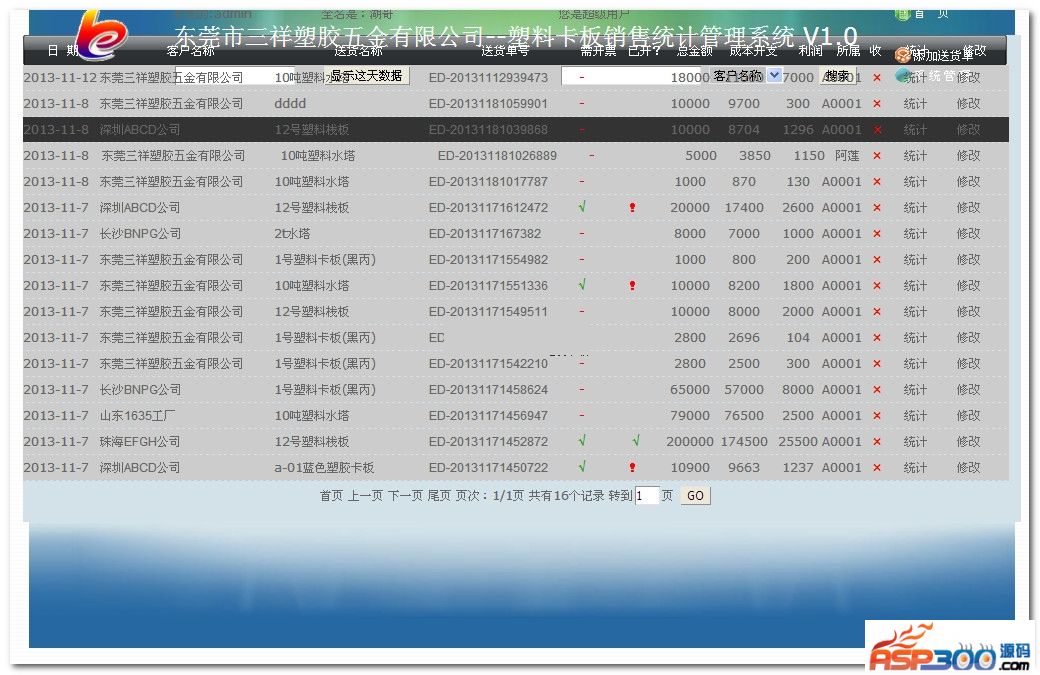The width and height of the screenshot is (1040, 675).
Task: Open 统计 for order ED-20131171554982
Action: 915,260
